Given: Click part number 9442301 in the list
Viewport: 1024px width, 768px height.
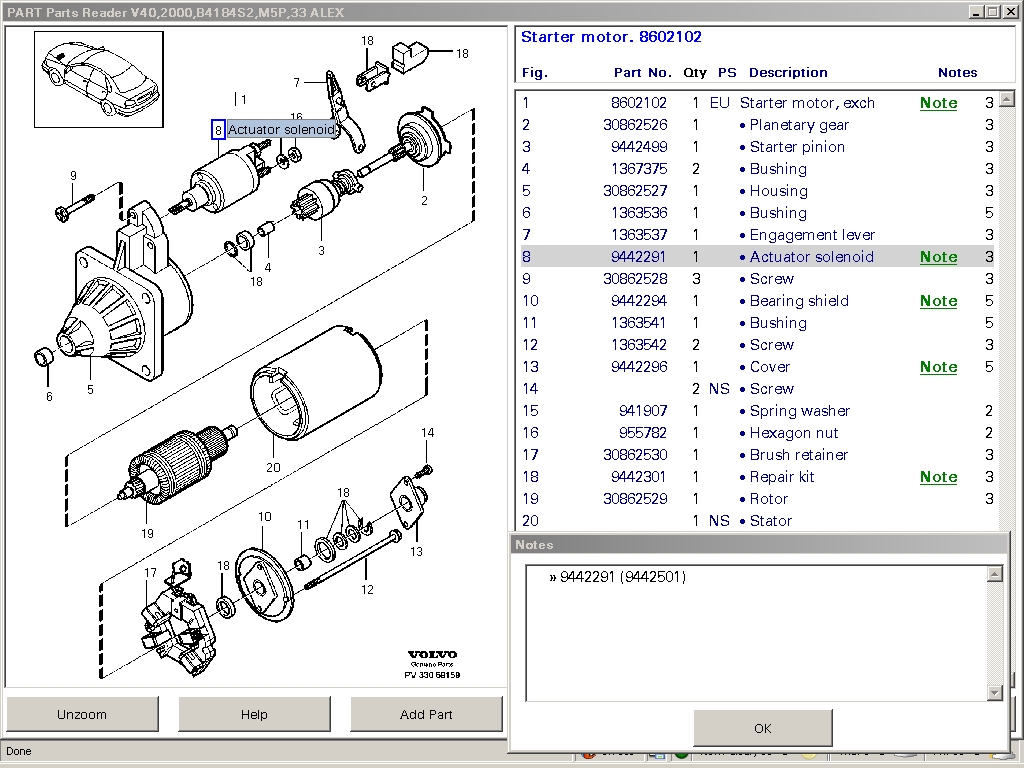Looking at the screenshot, I should pos(639,477).
